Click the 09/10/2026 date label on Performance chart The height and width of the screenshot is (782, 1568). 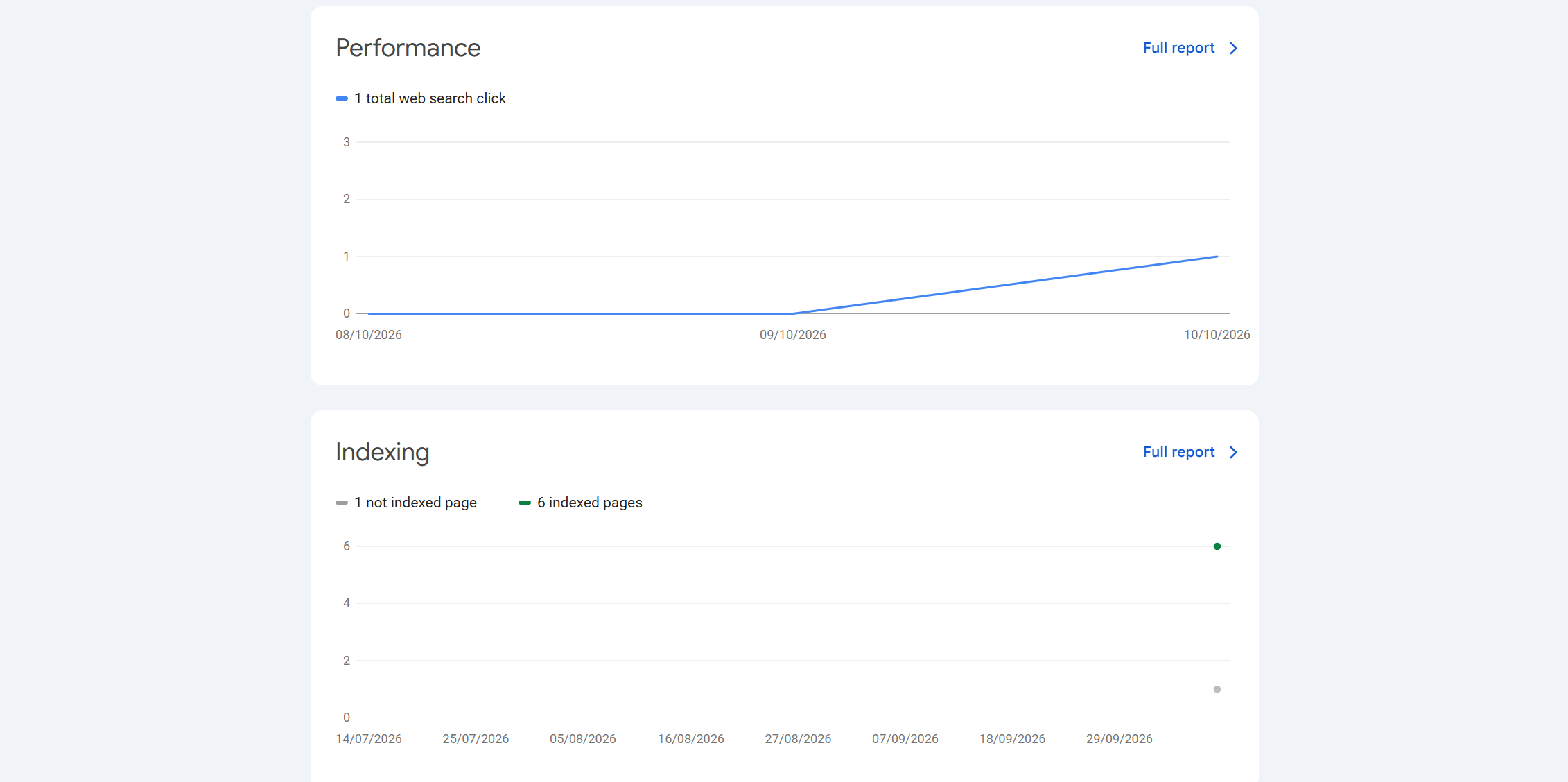pyautogui.click(x=793, y=335)
